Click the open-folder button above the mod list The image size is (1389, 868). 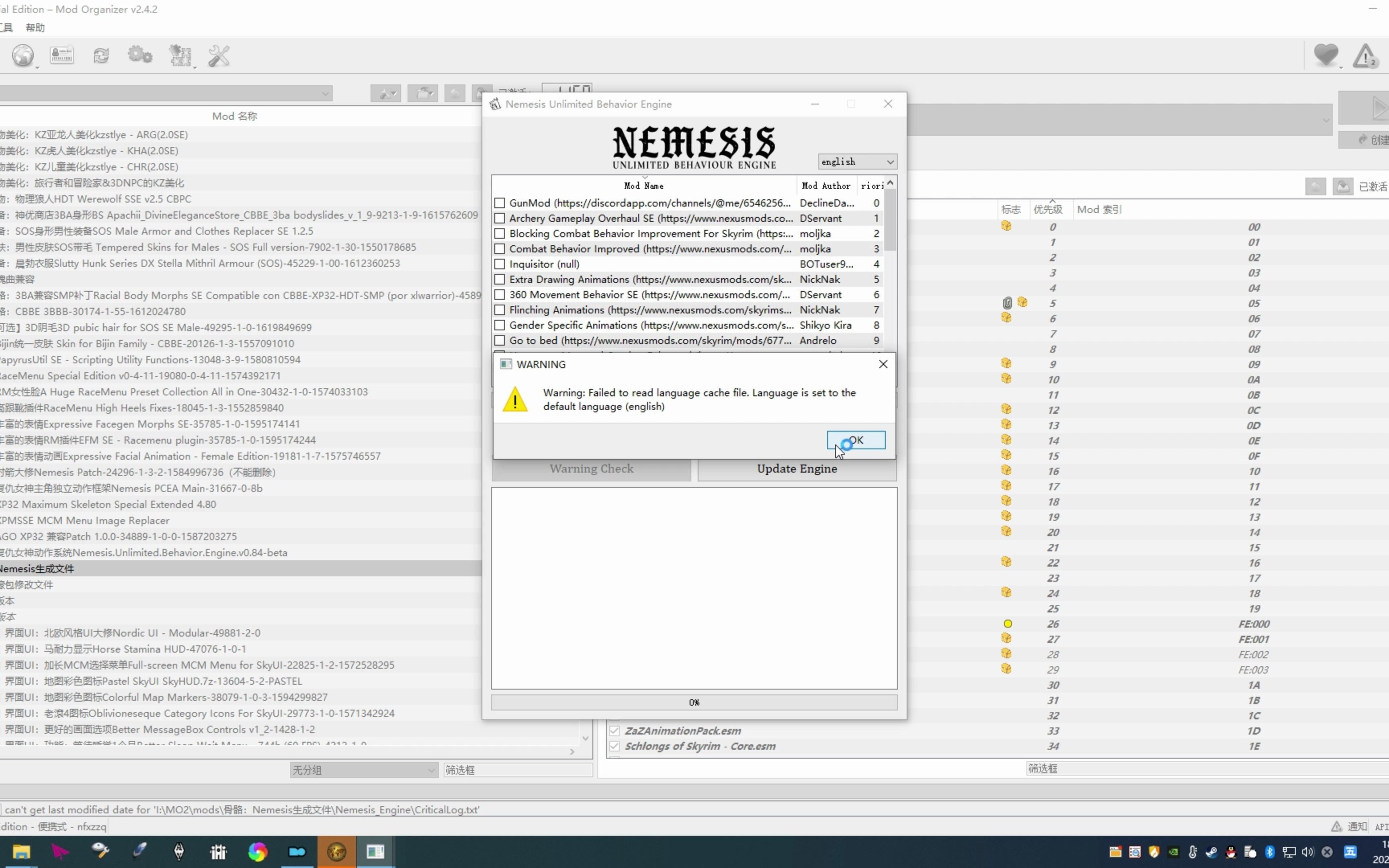click(422, 93)
